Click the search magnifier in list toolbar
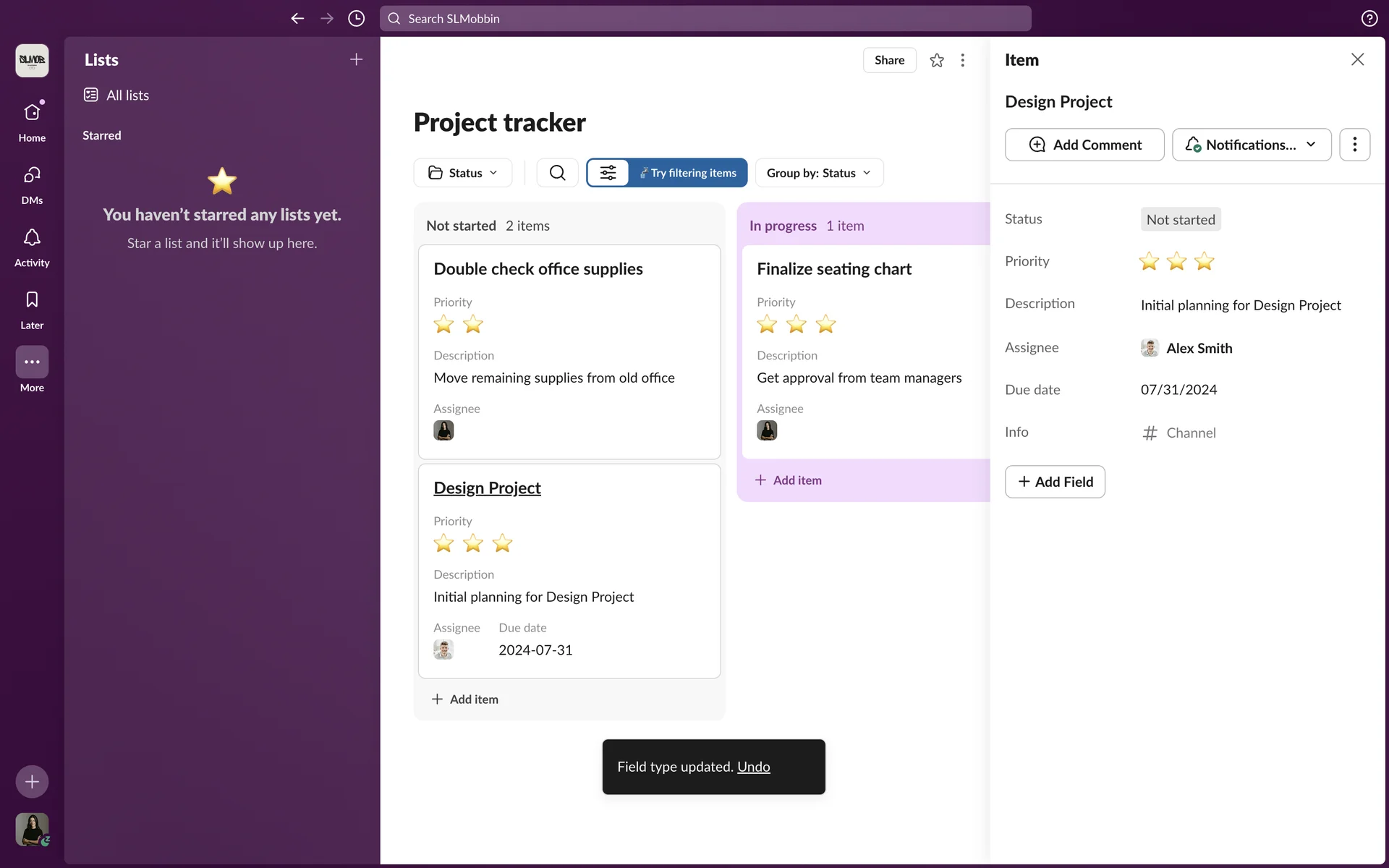Screen dimensions: 1389x868 click(x=557, y=173)
